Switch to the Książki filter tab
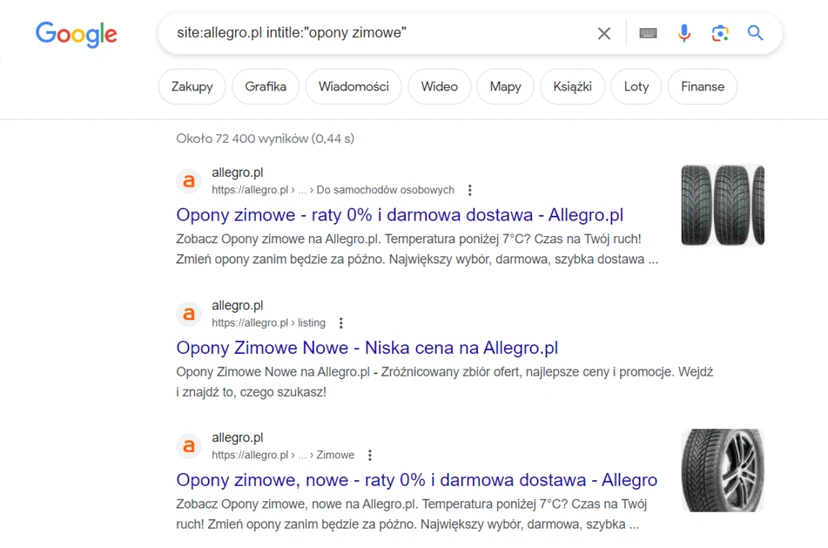This screenshot has width=828, height=548. [572, 87]
